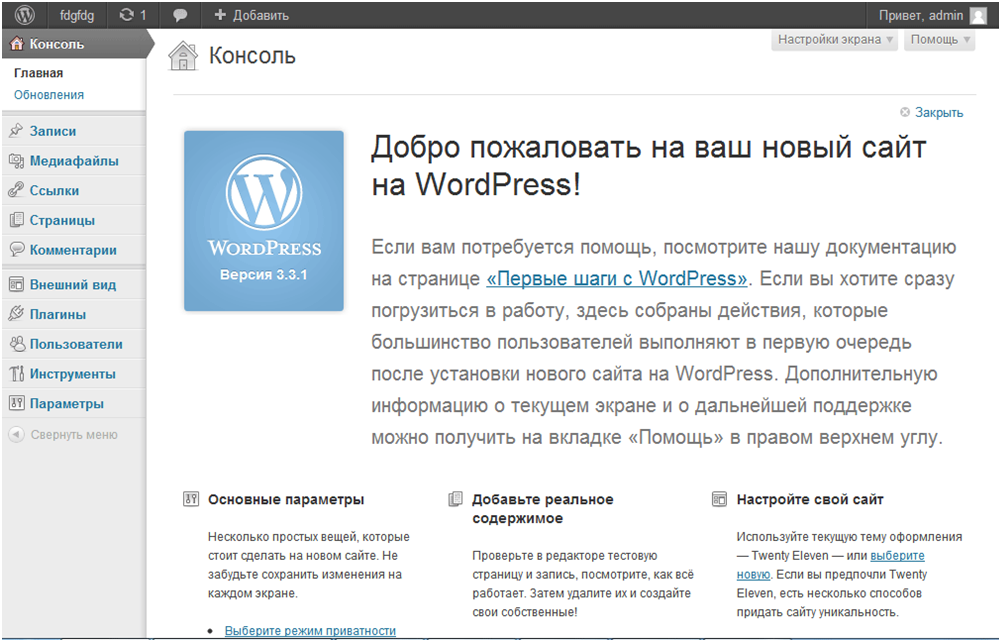Click icon beside Добавьте реальное содержимое heading

click(x=455, y=499)
